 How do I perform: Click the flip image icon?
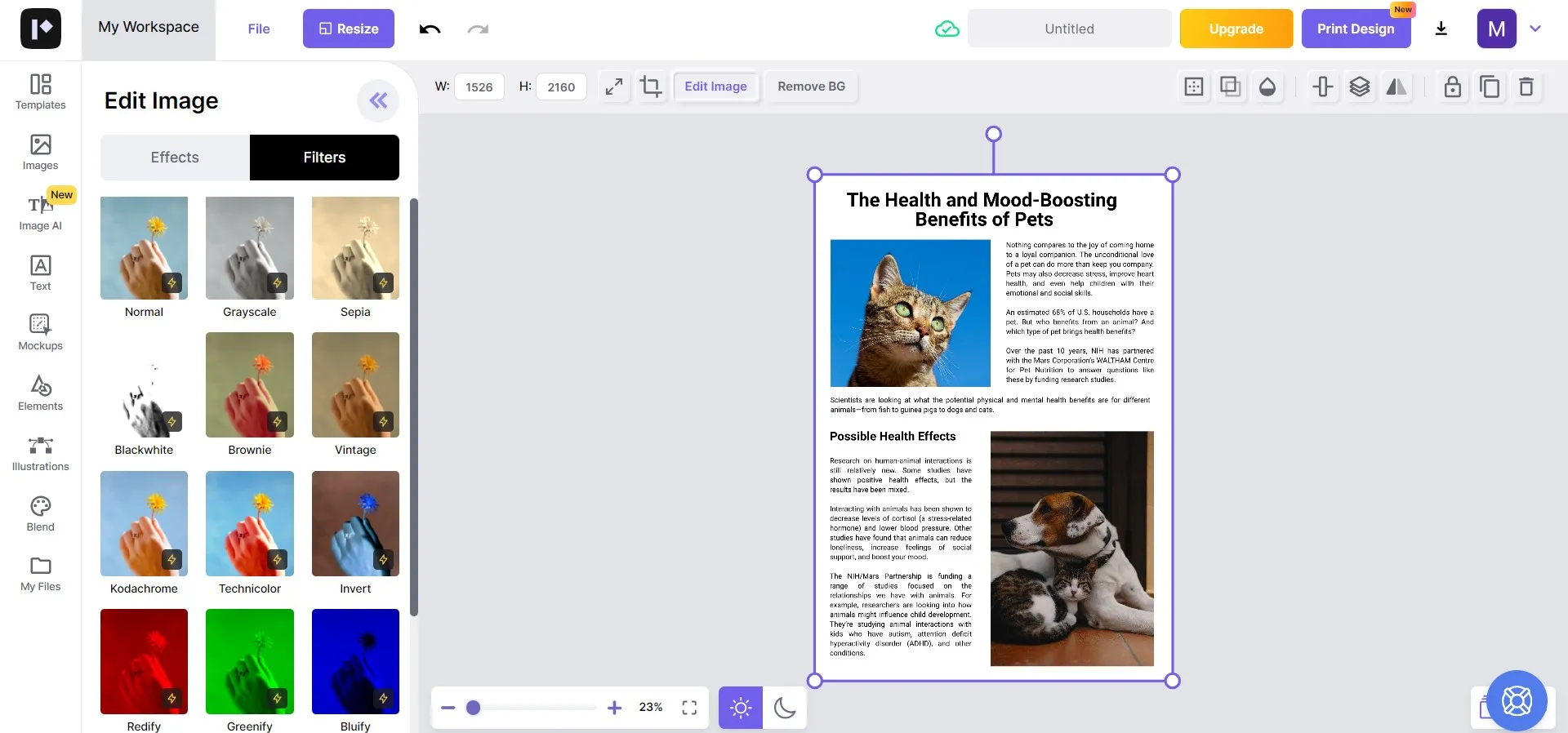(1396, 87)
